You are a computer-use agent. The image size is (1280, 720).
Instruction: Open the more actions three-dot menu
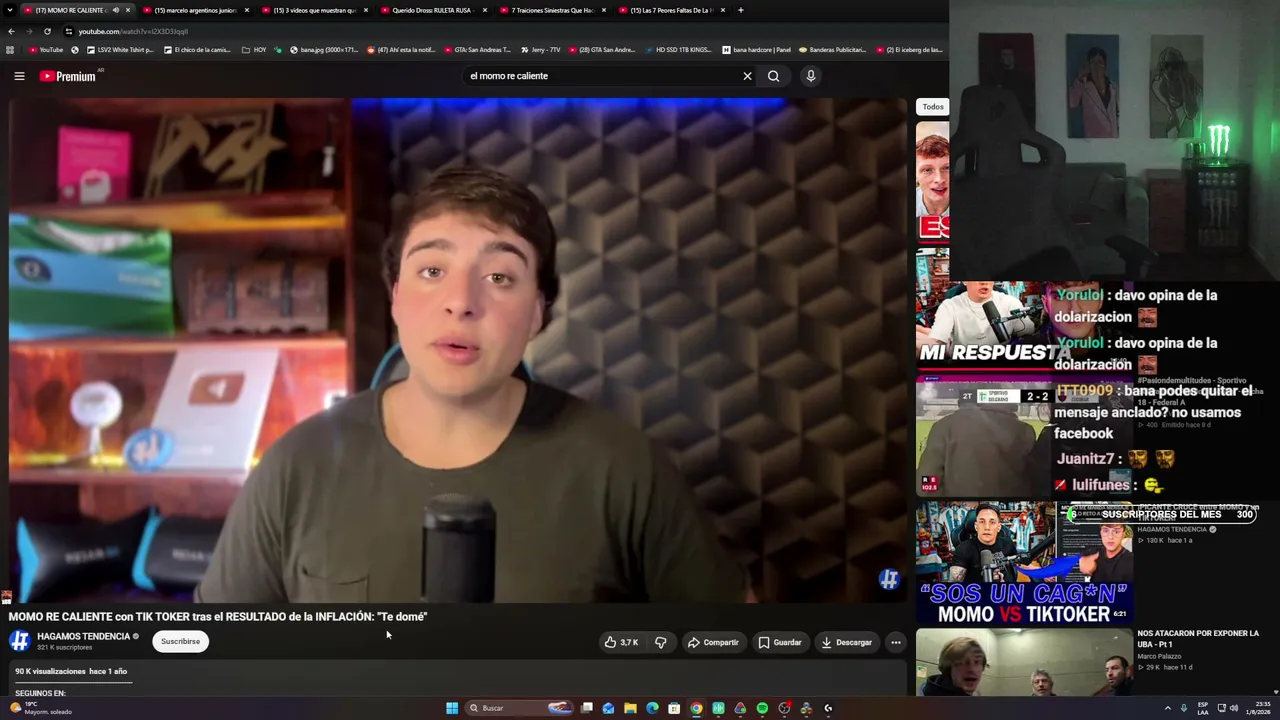coord(896,642)
